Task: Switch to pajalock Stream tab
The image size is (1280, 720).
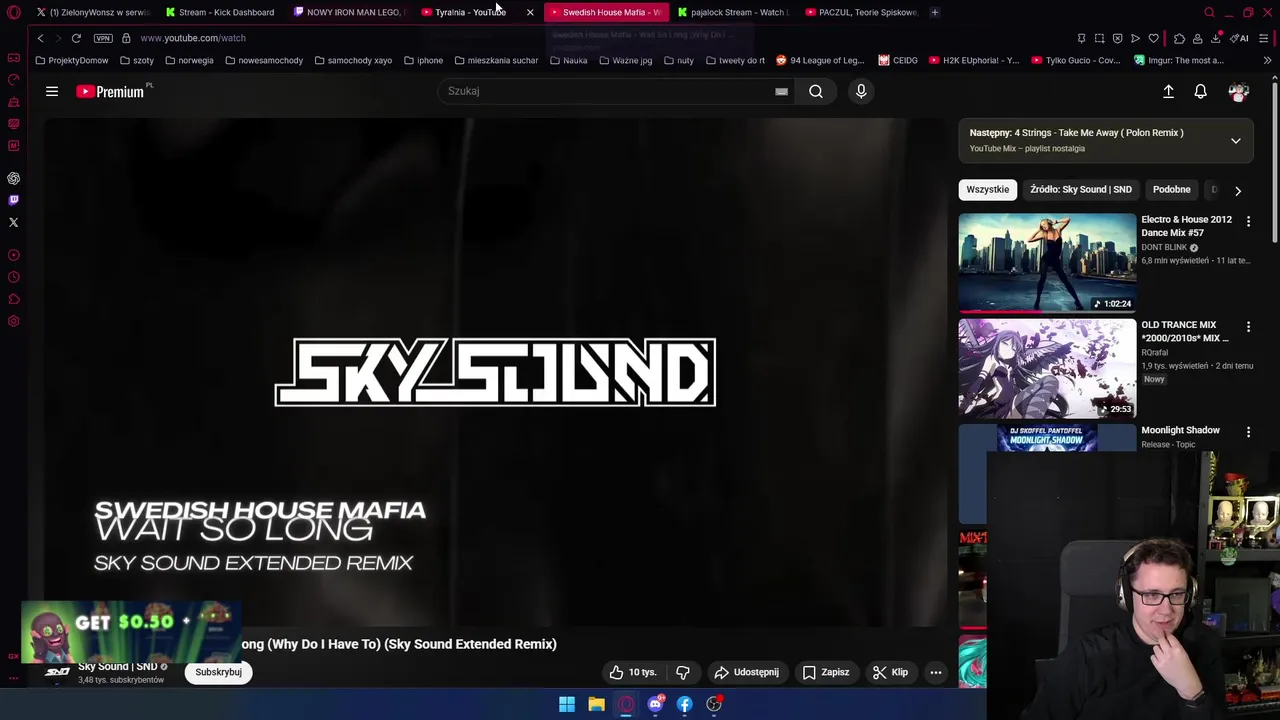Action: (x=733, y=12)
